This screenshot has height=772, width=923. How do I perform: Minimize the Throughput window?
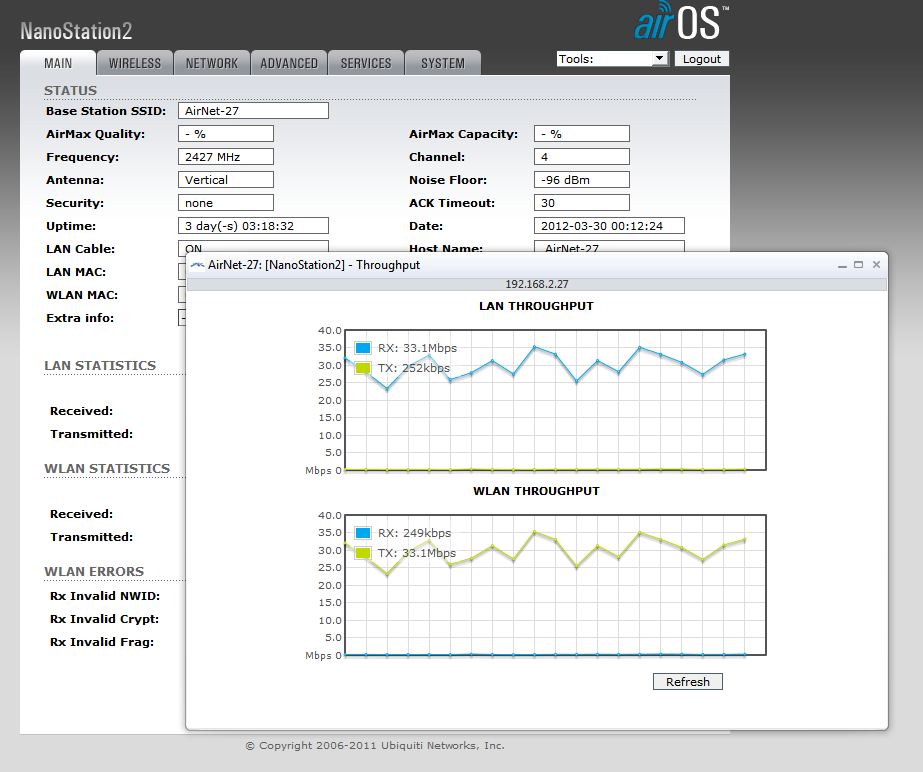(x=842, y=265)
